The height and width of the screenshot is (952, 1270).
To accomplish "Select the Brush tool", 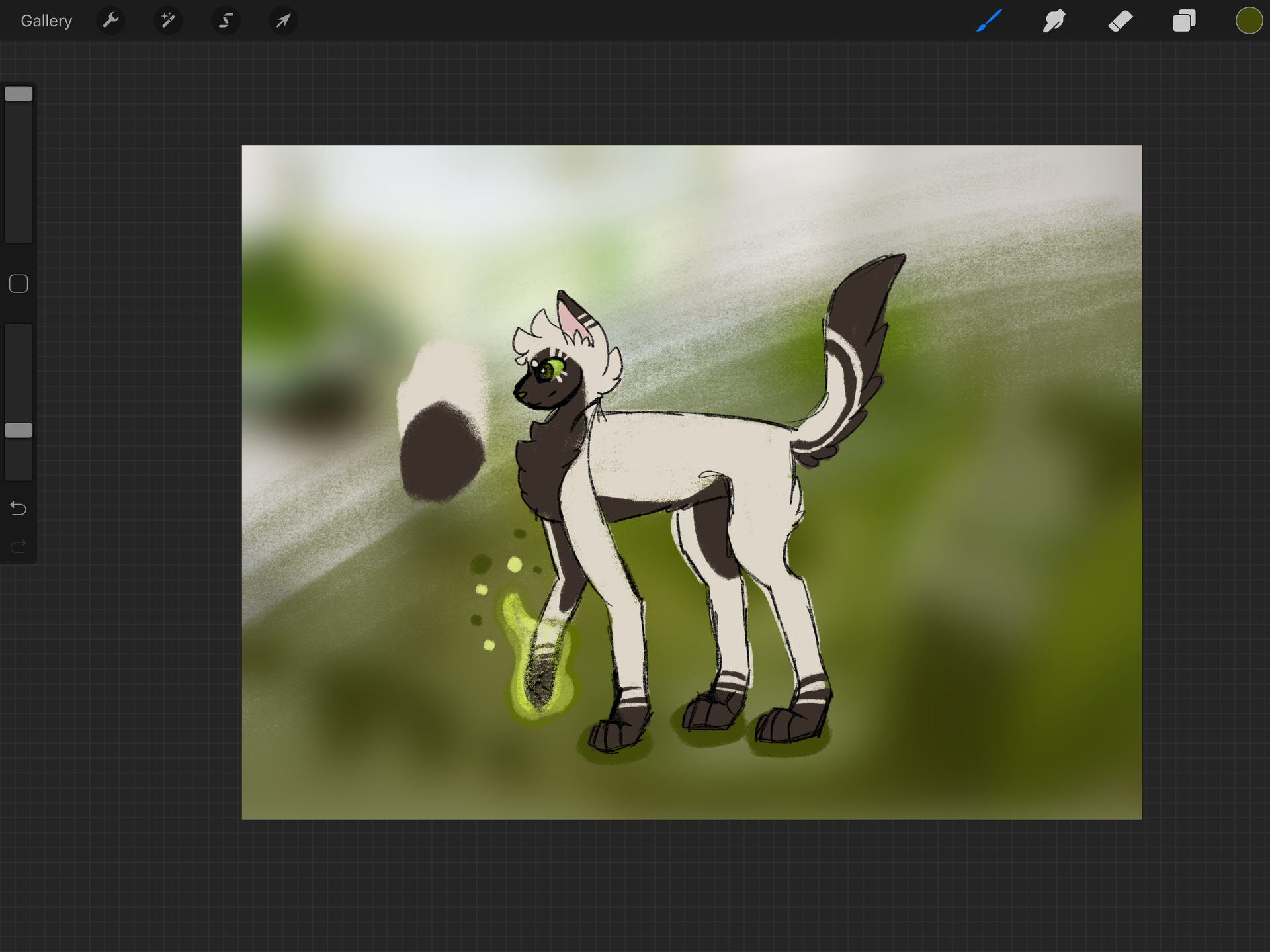I will (x=990, y=21).
